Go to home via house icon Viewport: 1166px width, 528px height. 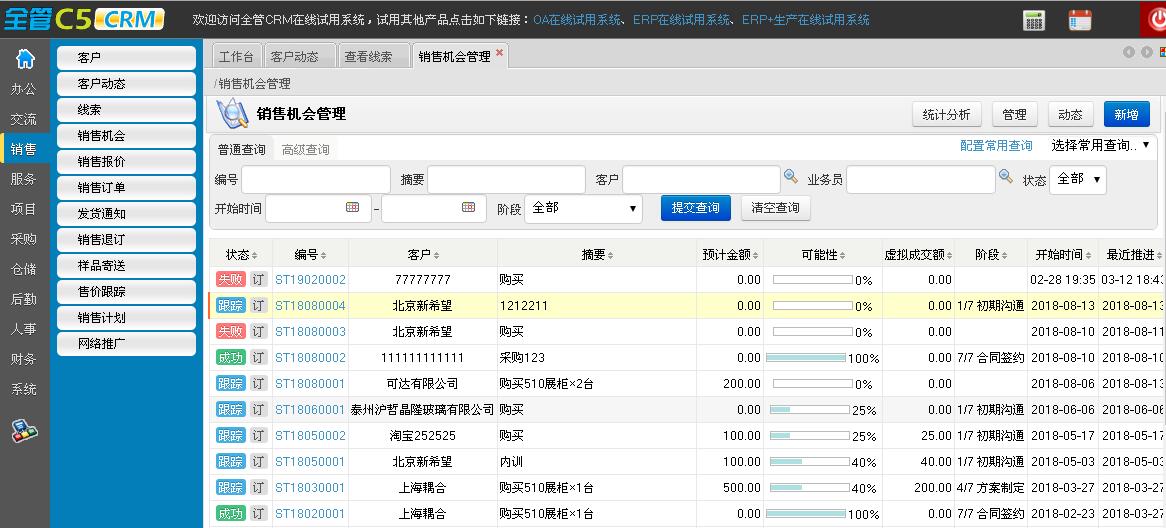[x=25, y=58]
